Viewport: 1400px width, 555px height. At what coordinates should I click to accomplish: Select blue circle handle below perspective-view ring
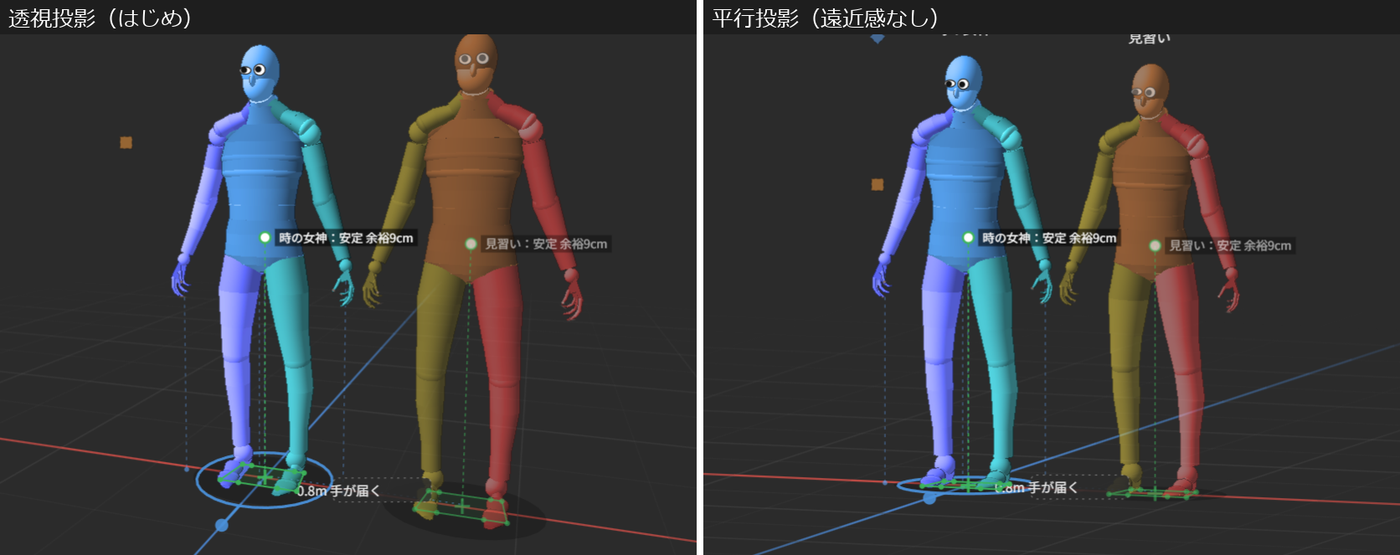click(x=222, y=525)
